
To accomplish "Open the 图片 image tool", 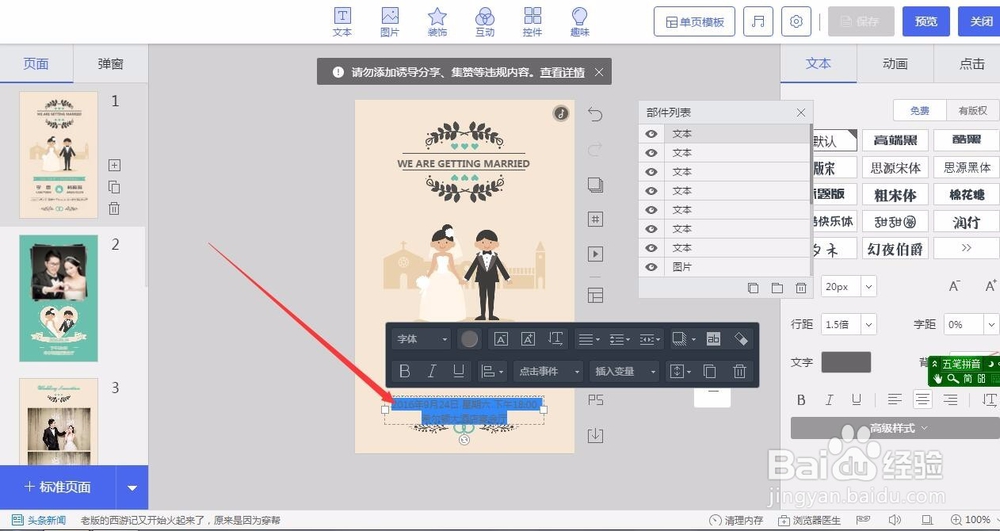I will click(390, 22).
